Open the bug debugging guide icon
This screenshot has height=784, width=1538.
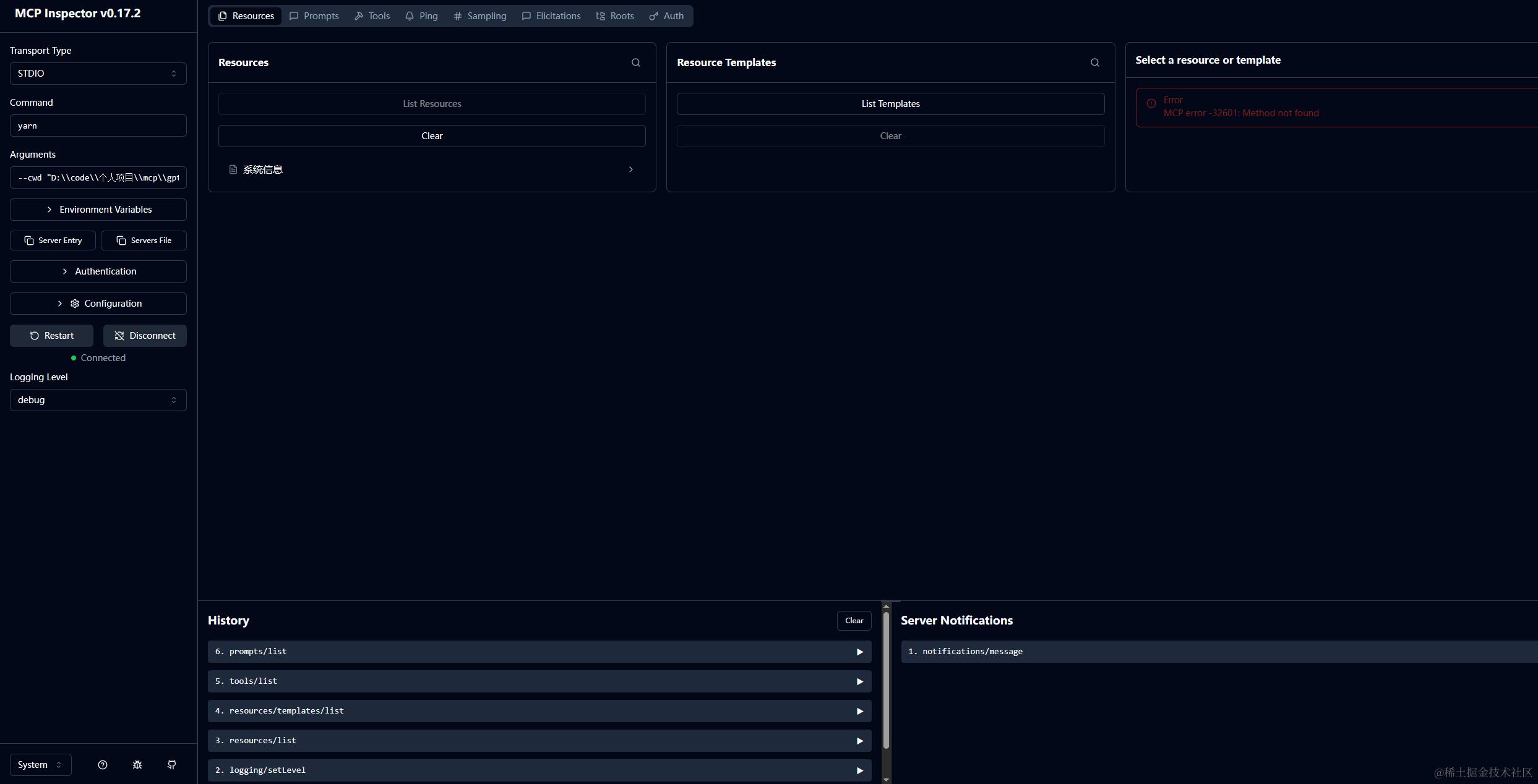(x=137, y=765)
